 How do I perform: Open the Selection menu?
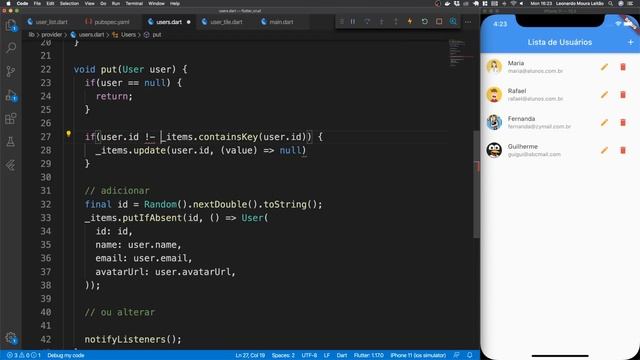pos(69,3)
